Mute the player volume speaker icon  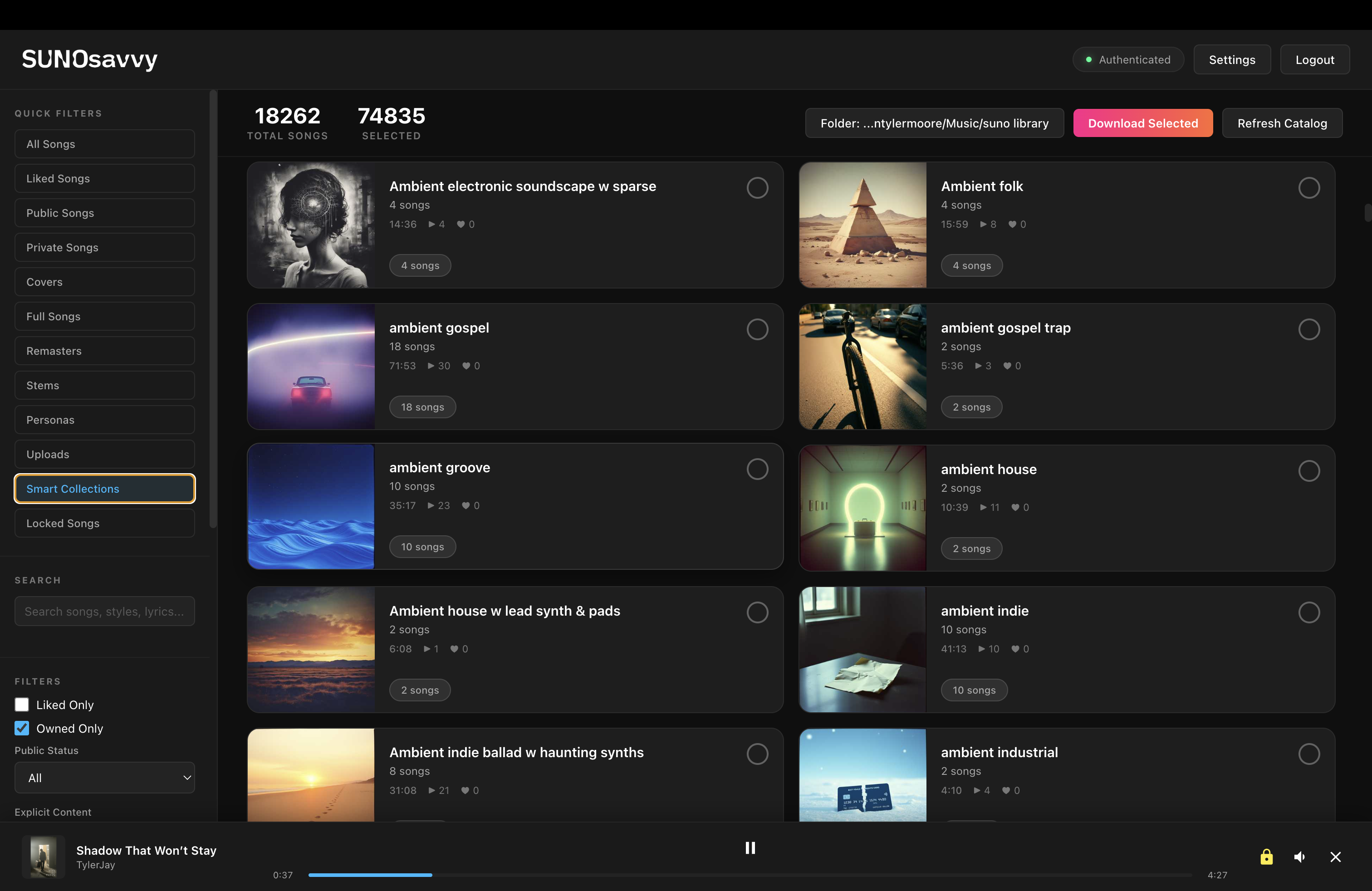(1299, 857)
